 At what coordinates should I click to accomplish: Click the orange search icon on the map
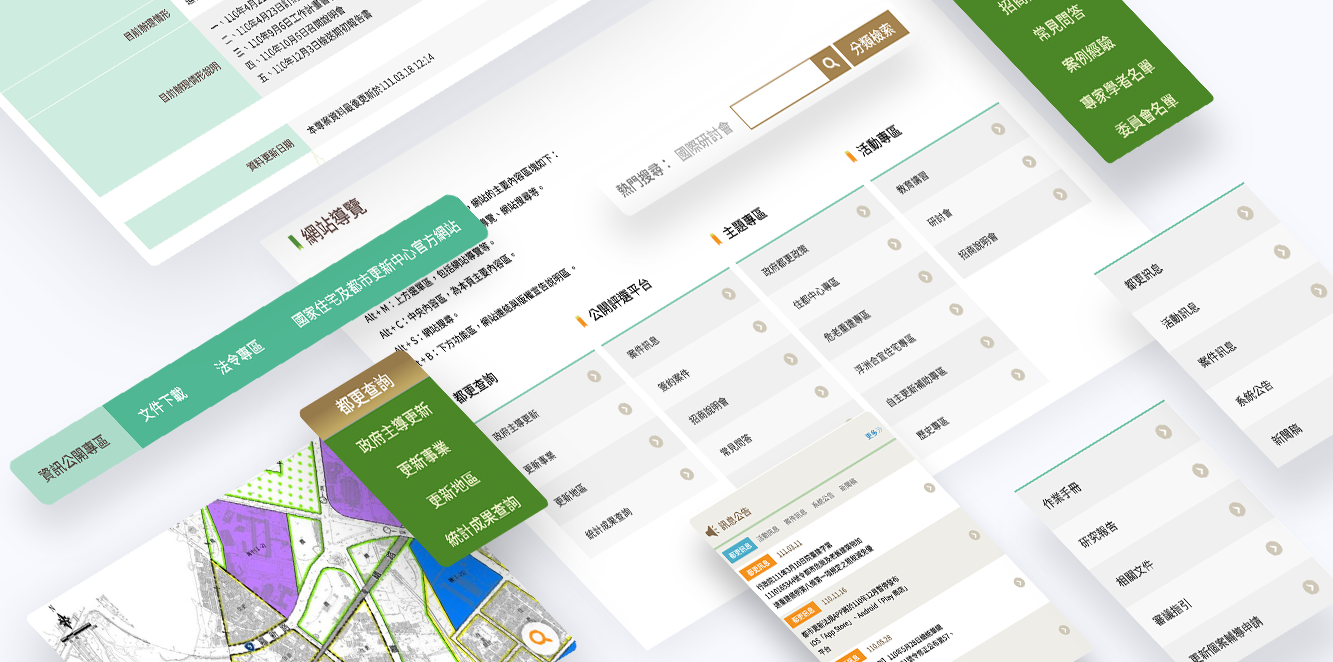[541, 637]
